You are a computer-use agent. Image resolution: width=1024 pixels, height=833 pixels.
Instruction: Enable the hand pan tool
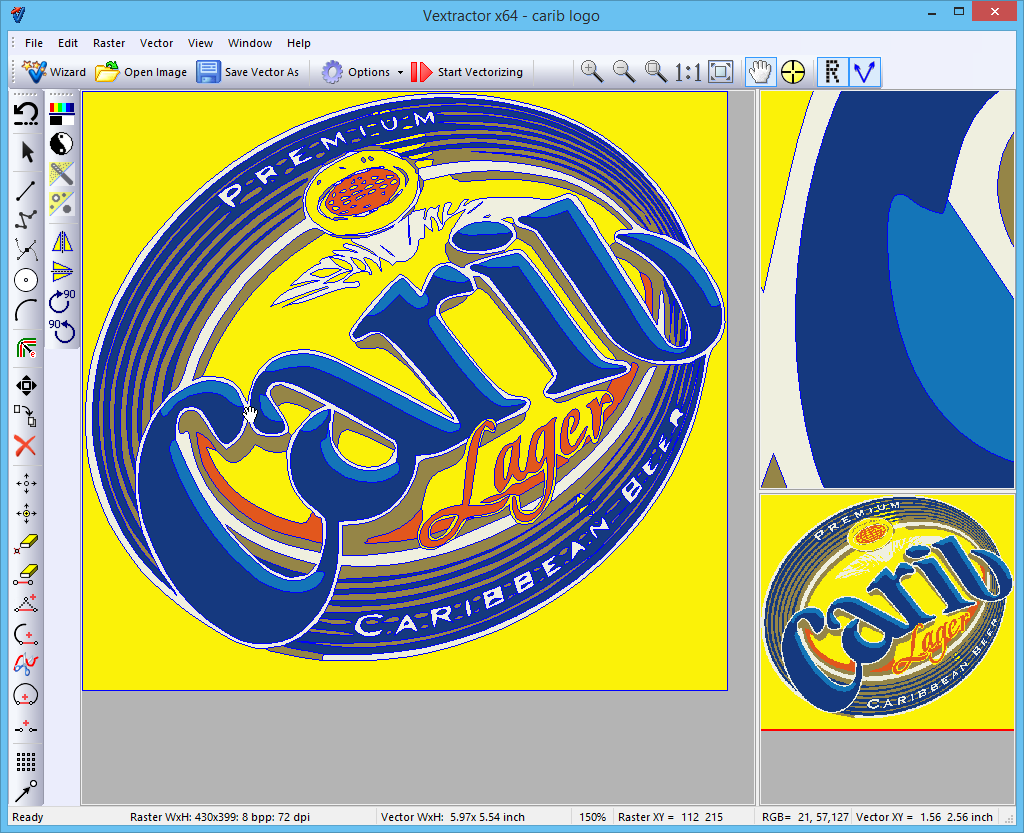[760, 72]
